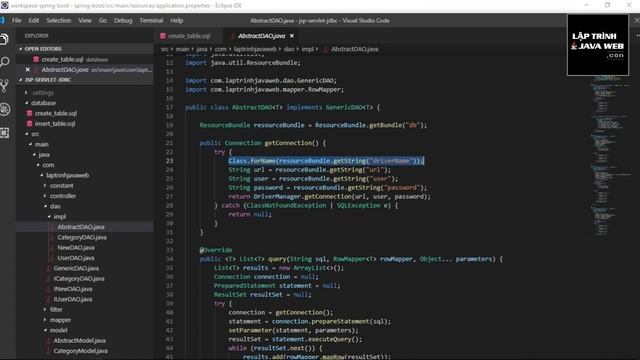Collapse the model folder
Viewport: 640px width, 360px height.
point(45,330)
